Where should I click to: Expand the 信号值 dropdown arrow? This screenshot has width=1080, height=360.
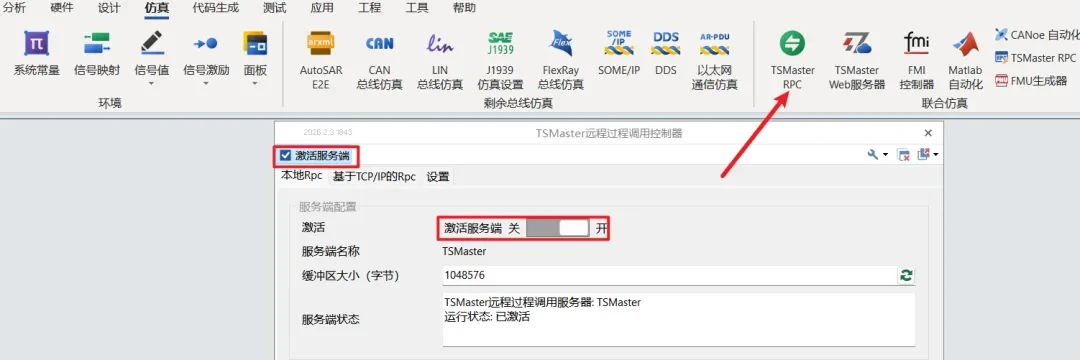click(x=152, y=84)
